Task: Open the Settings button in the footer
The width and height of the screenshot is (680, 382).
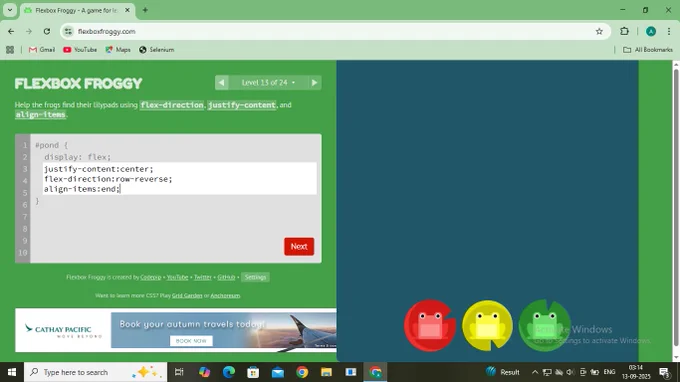Action: pos(255,277)
